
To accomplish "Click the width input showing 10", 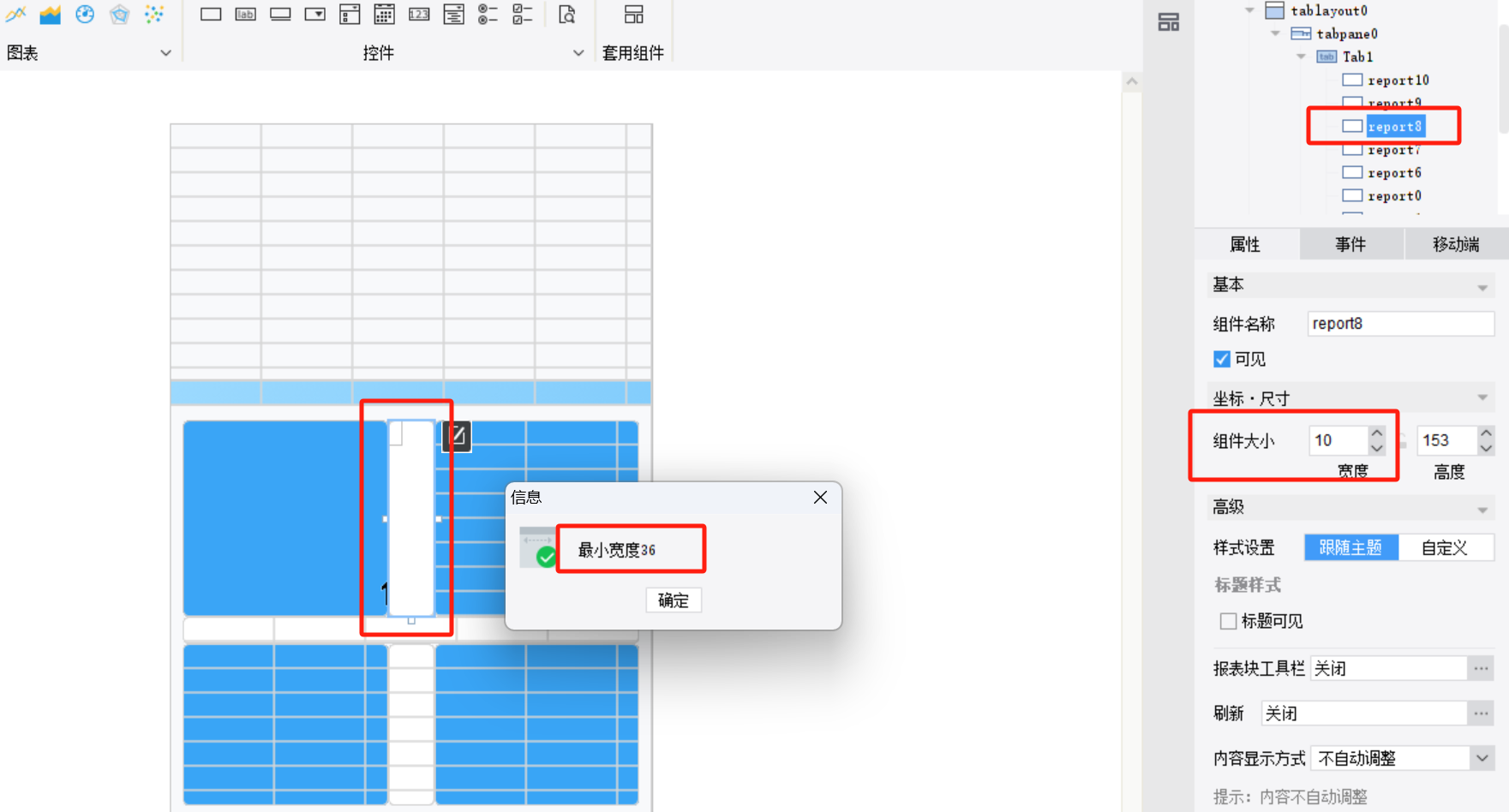I will pos(1338,440).
